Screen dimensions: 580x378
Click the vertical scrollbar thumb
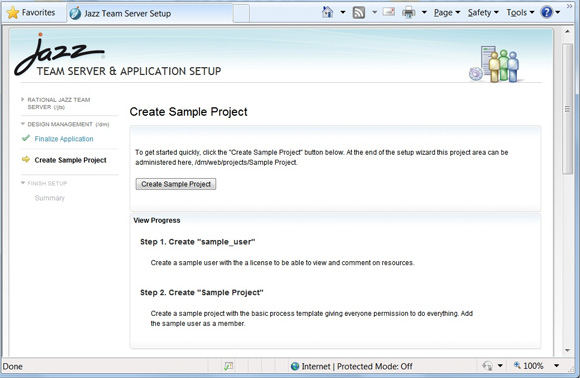click(567, 108)
